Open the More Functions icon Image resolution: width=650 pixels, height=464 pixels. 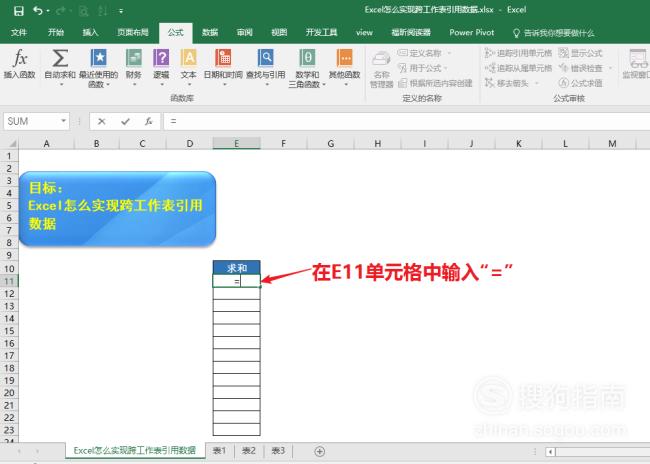[344, 58]
